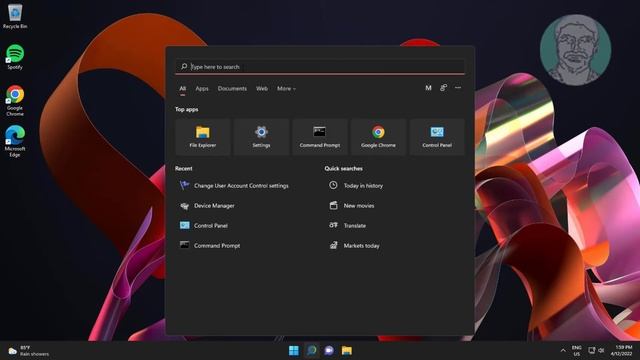Click the share/feedback icon in search panel

443,88
